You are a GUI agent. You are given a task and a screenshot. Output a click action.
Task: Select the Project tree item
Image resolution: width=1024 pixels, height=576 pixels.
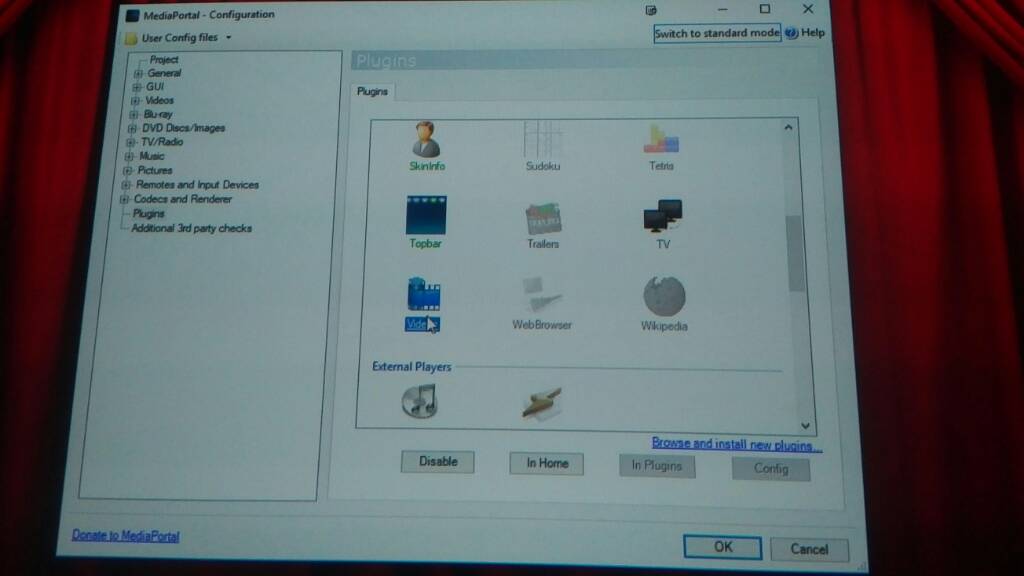(x=163, y=59)
